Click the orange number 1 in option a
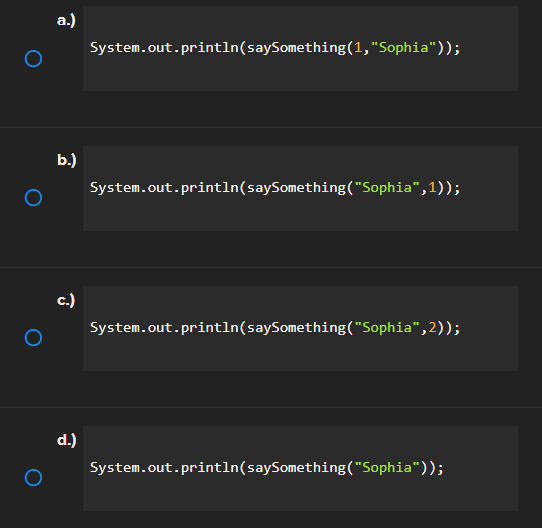The height and width of the screenshot is (528, 542). pos(358,47)
